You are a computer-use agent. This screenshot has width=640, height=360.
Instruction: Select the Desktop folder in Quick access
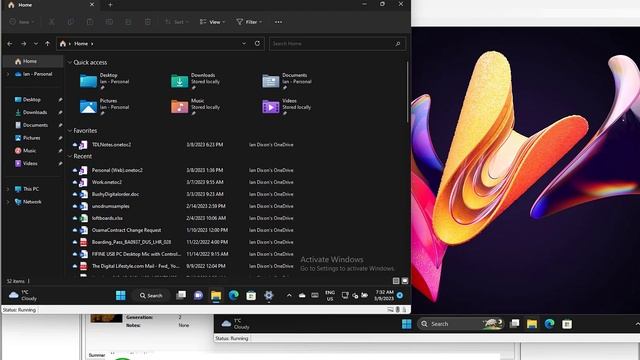[x=105, y=82]
